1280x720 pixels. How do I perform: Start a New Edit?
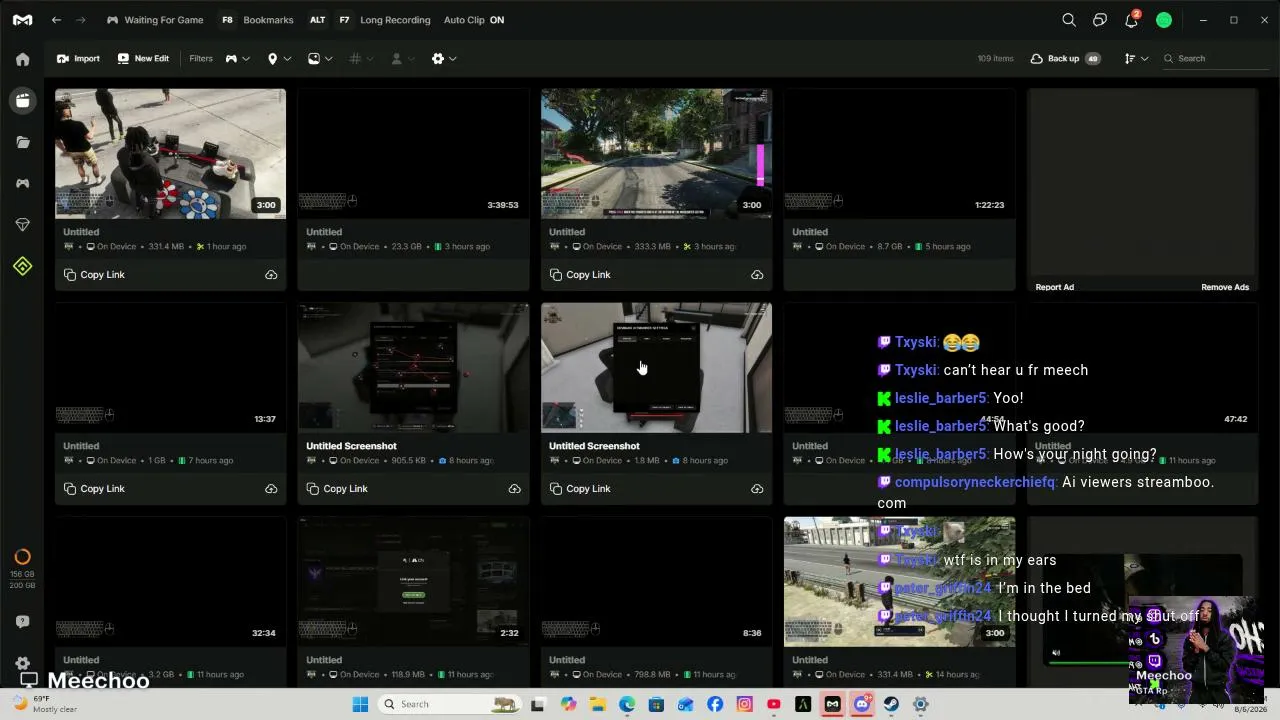[x=143, y=59]
